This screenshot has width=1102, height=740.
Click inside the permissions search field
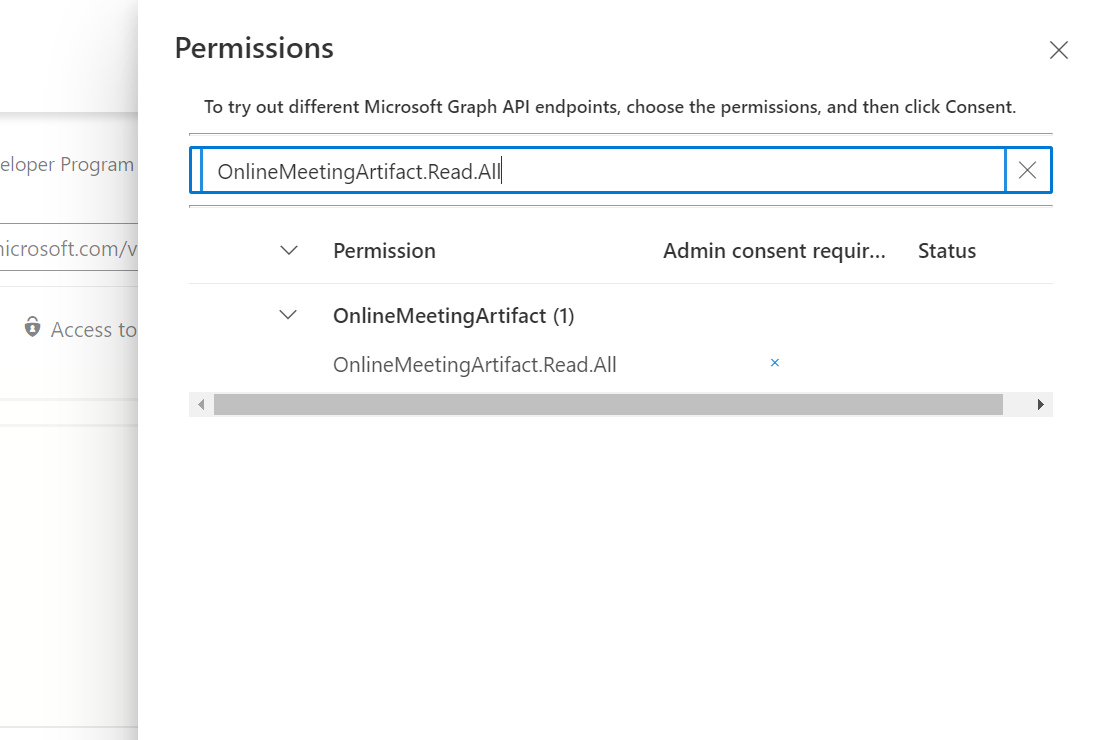point(600,170)
